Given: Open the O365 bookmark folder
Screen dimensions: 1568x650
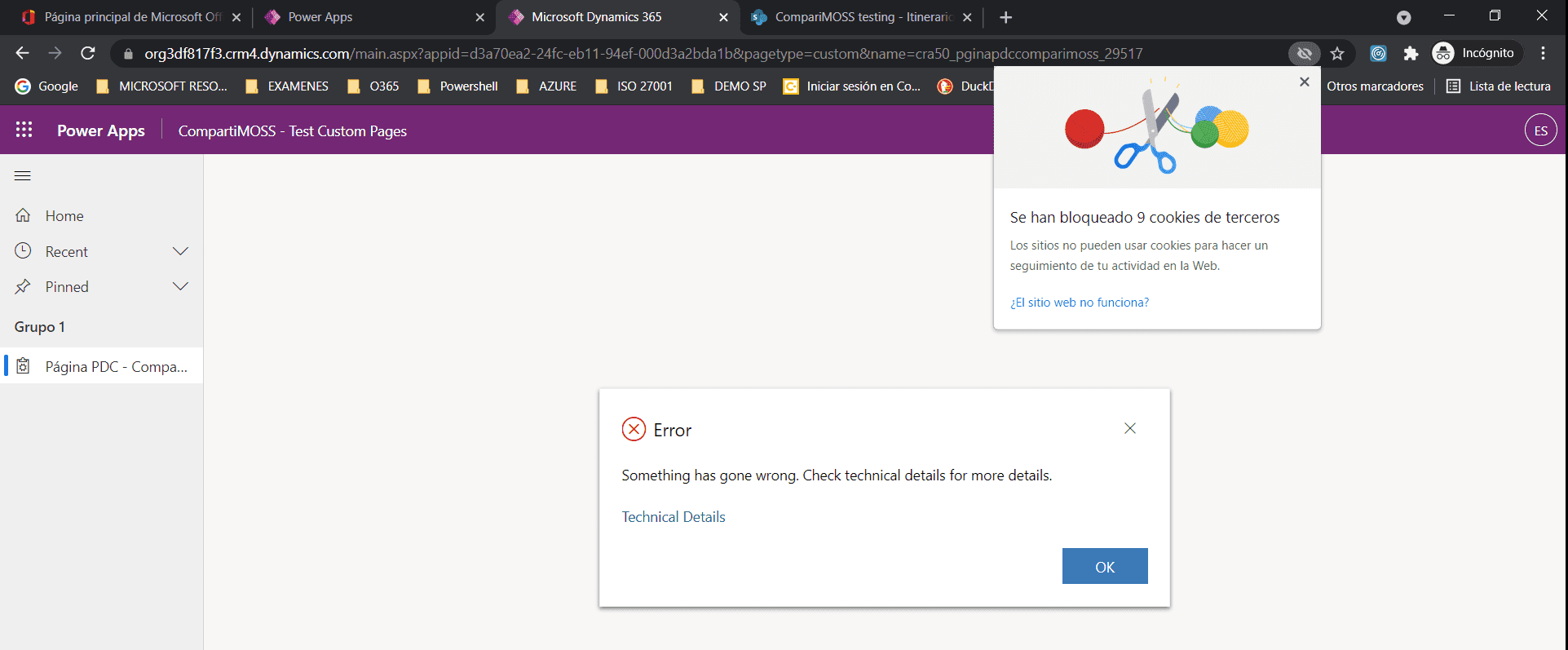Looking at the screenshot, I should coord(373,86).
